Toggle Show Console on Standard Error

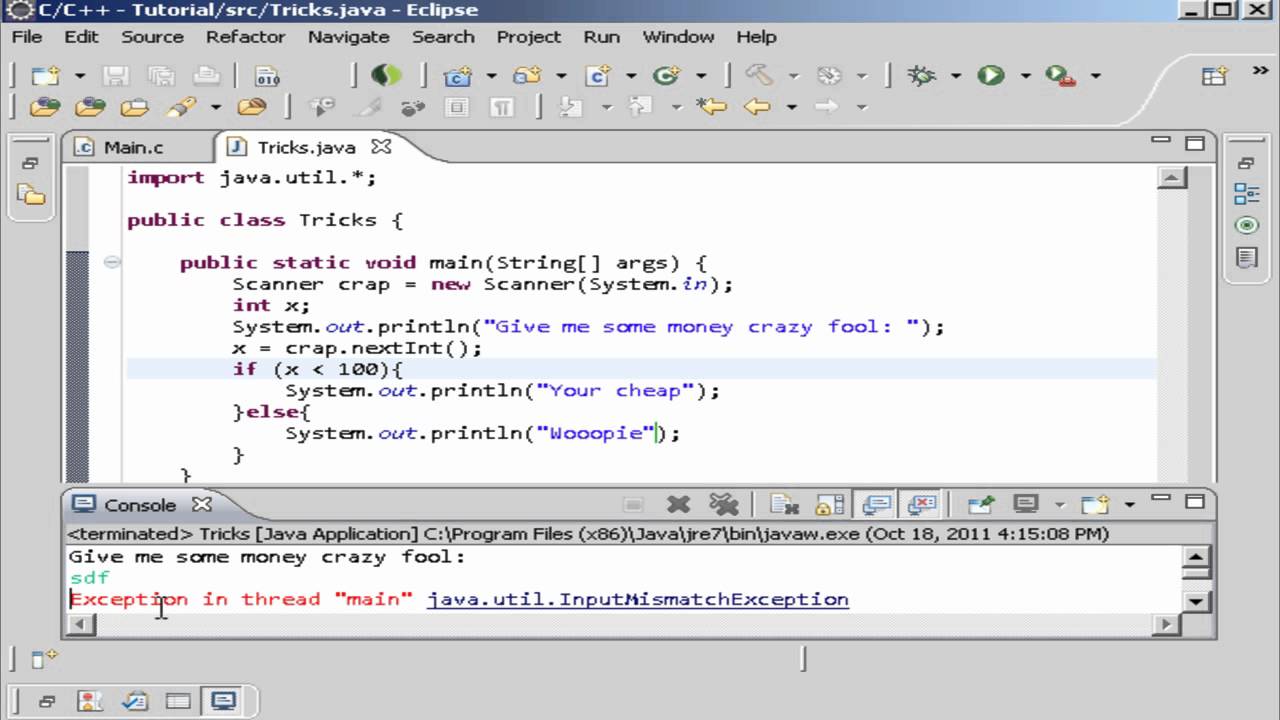[x=921, y=505]
